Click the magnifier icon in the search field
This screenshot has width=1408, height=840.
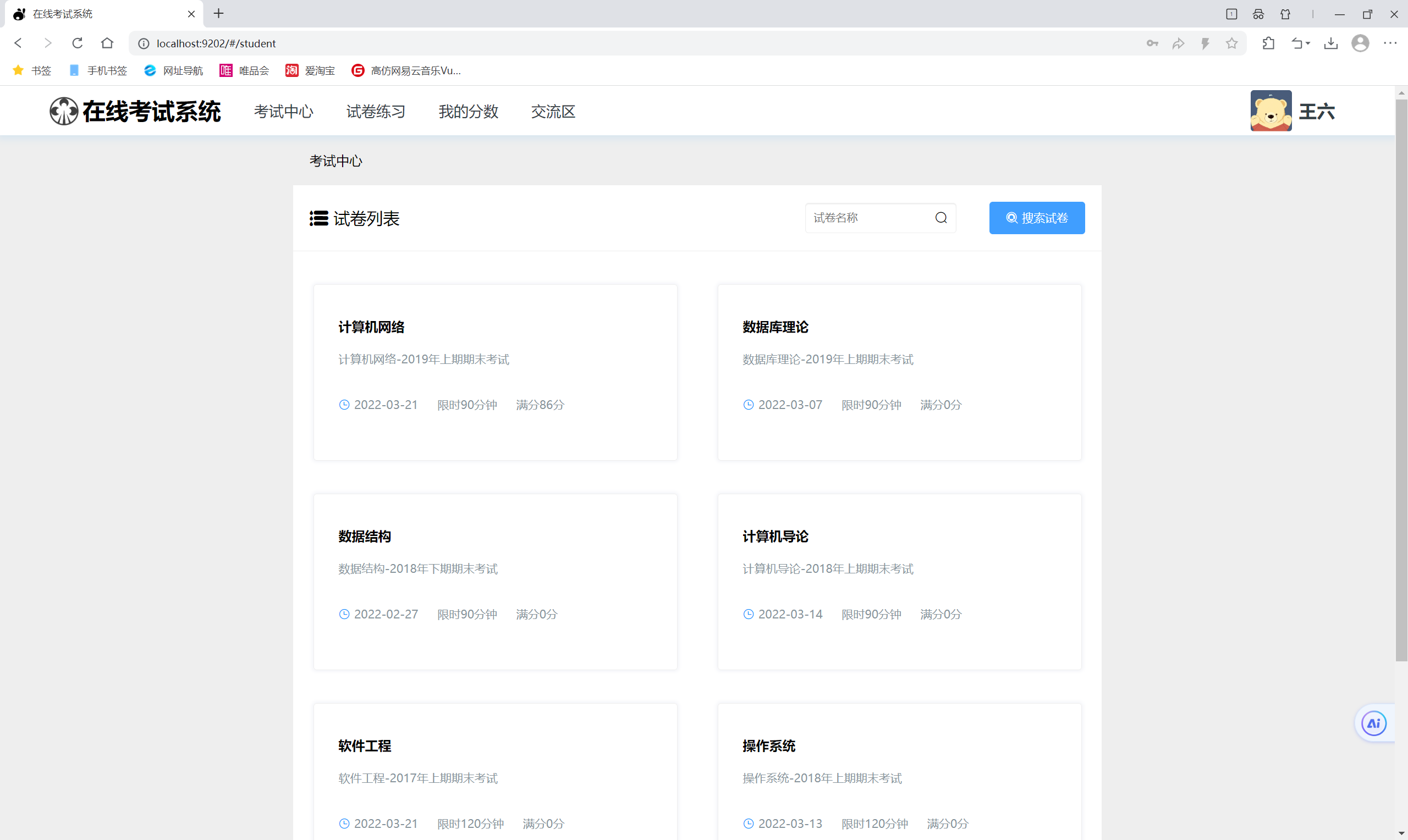click(941, 218)
